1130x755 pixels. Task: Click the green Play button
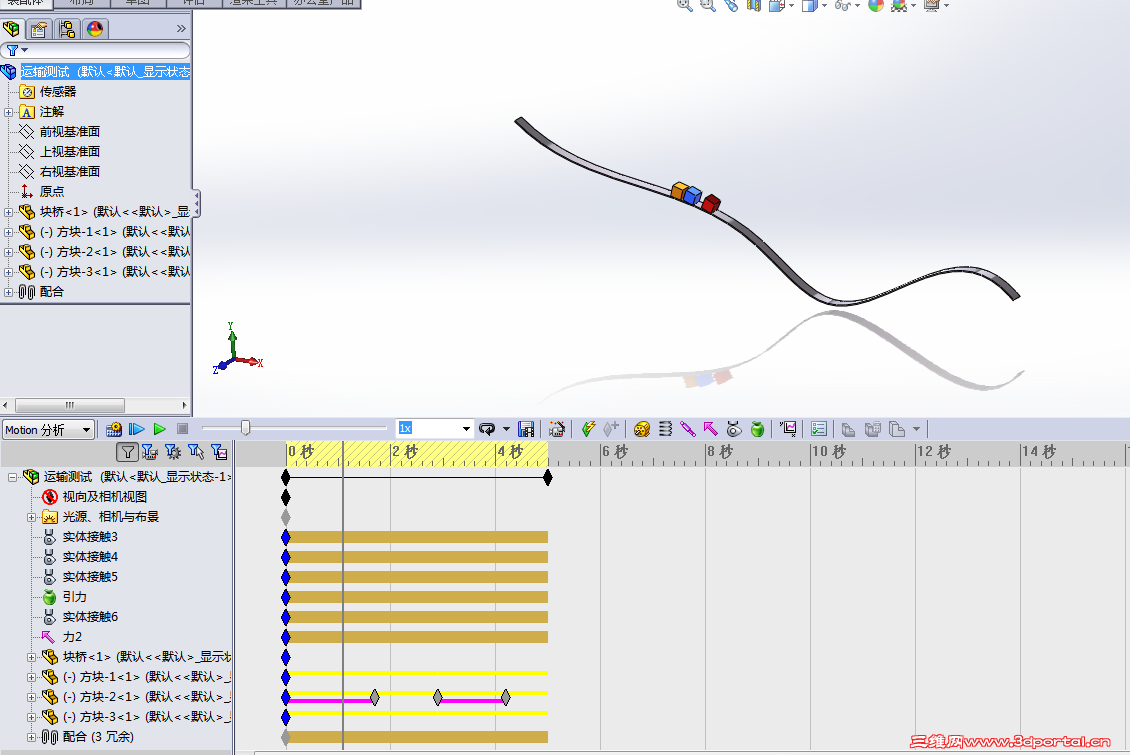(159, 429)
